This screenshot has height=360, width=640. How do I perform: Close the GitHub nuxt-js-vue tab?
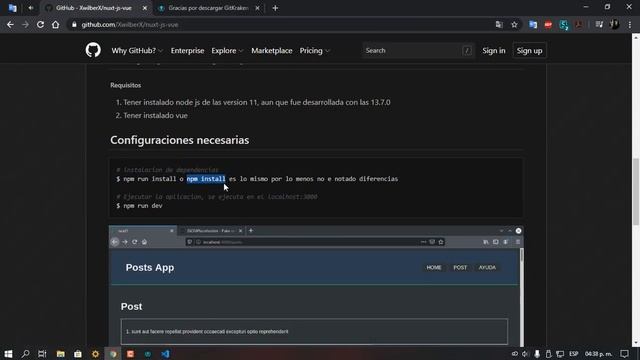pos(144,8)
